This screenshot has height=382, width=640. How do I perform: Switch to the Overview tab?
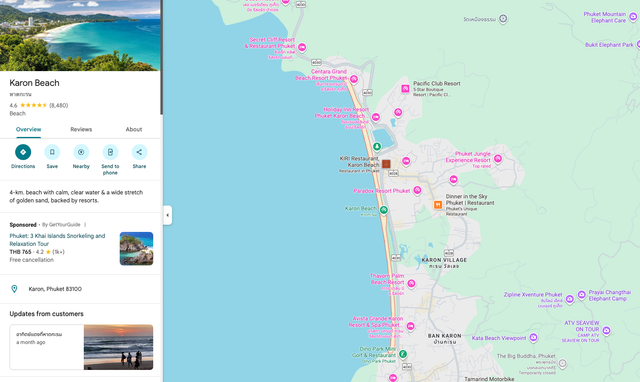29,129
